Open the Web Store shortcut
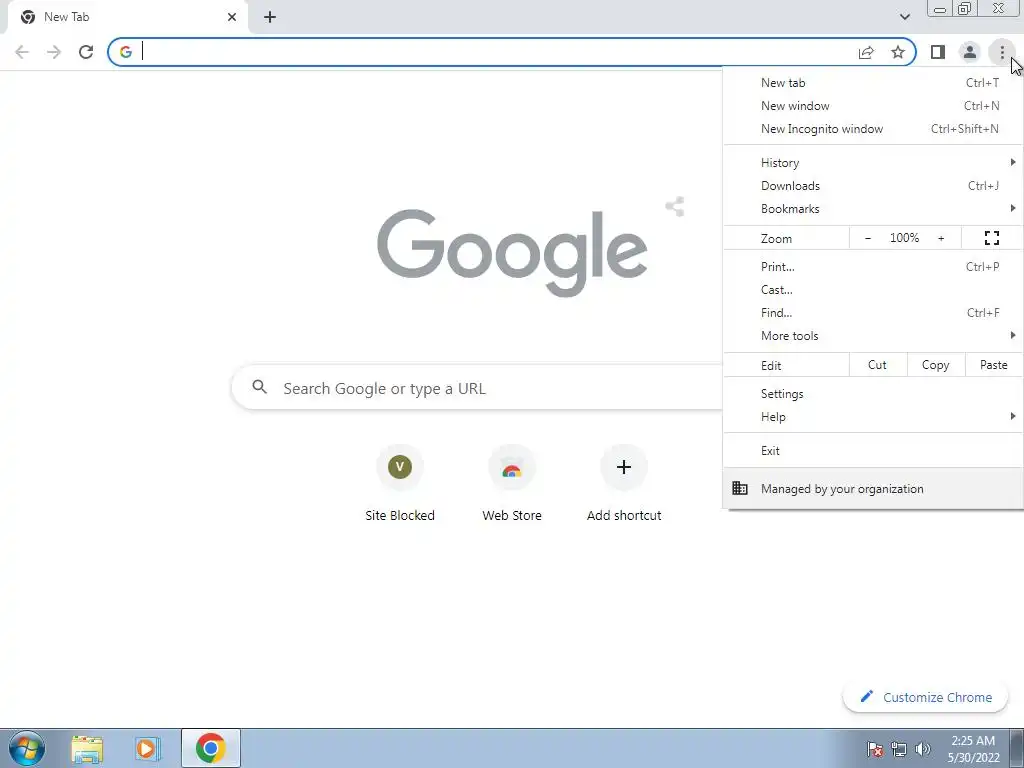 click(512, 484)
